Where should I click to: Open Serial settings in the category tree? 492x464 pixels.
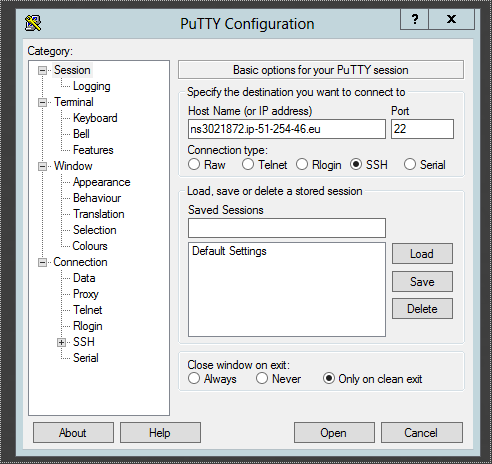pos(86,358)
